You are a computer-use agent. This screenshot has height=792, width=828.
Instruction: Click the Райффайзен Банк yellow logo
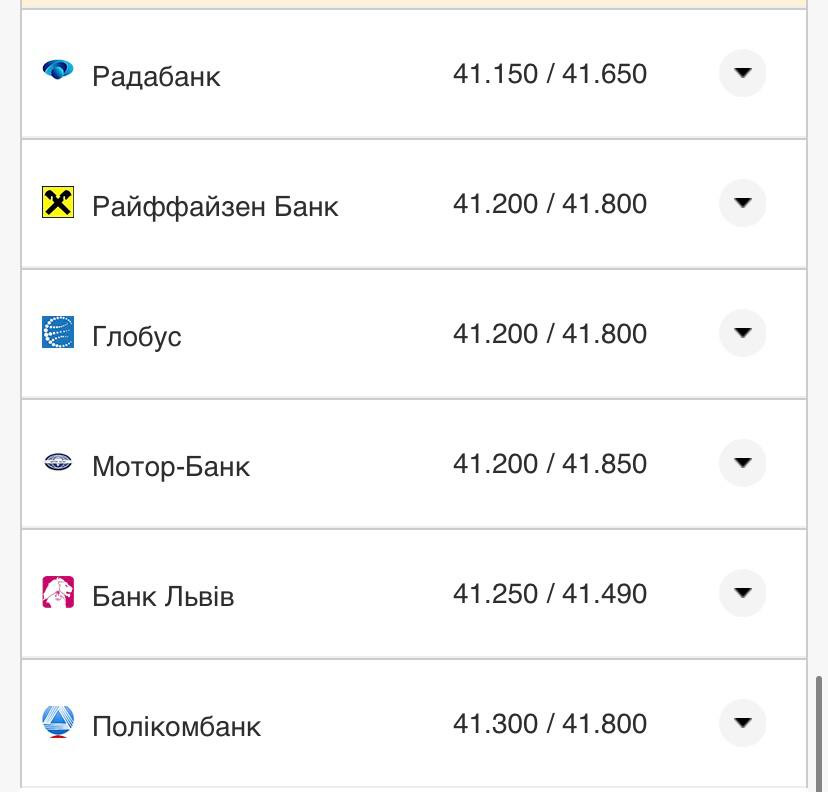[x=58, y=202]
